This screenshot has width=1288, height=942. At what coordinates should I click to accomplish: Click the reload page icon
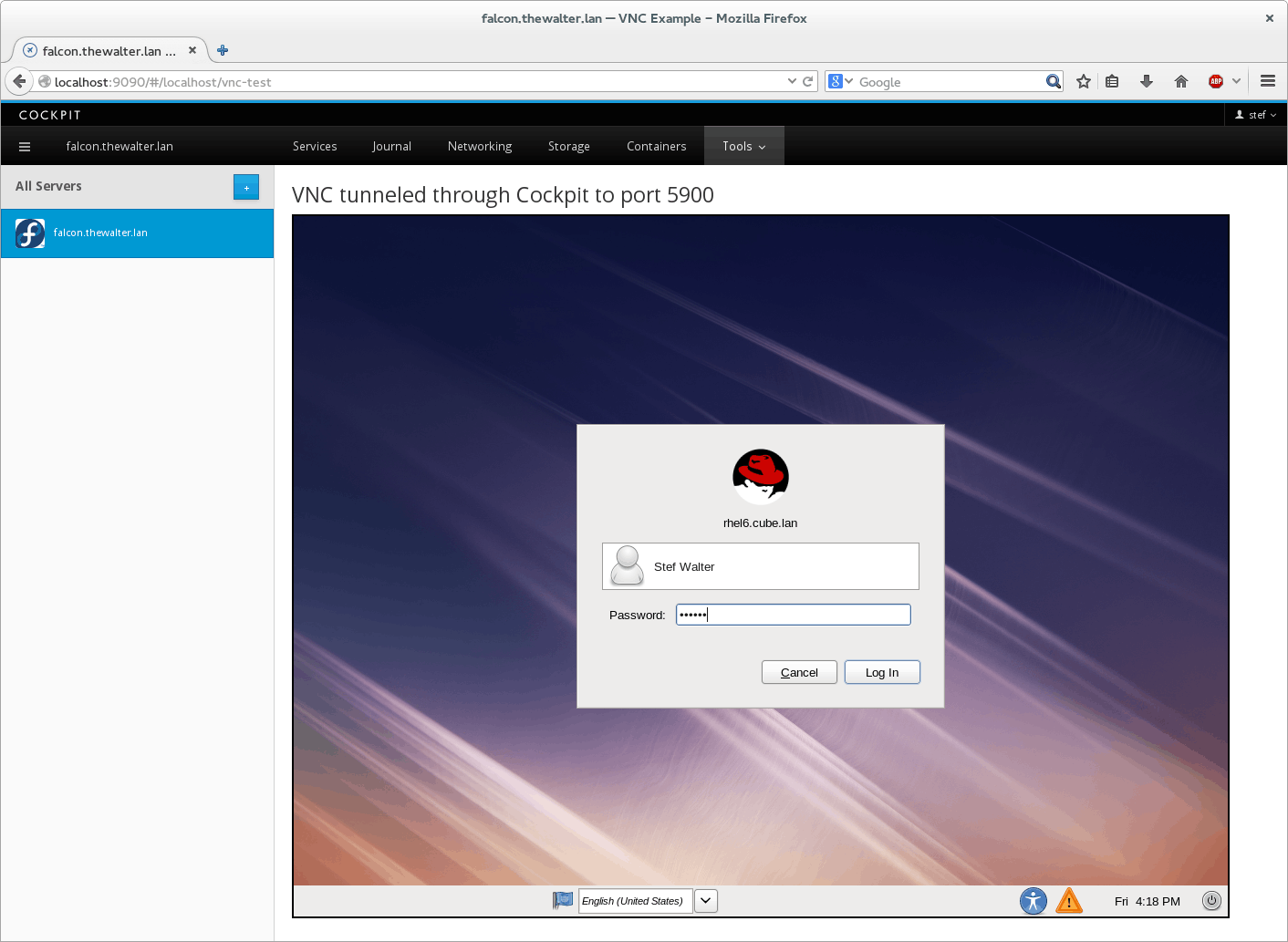point(807,81)
